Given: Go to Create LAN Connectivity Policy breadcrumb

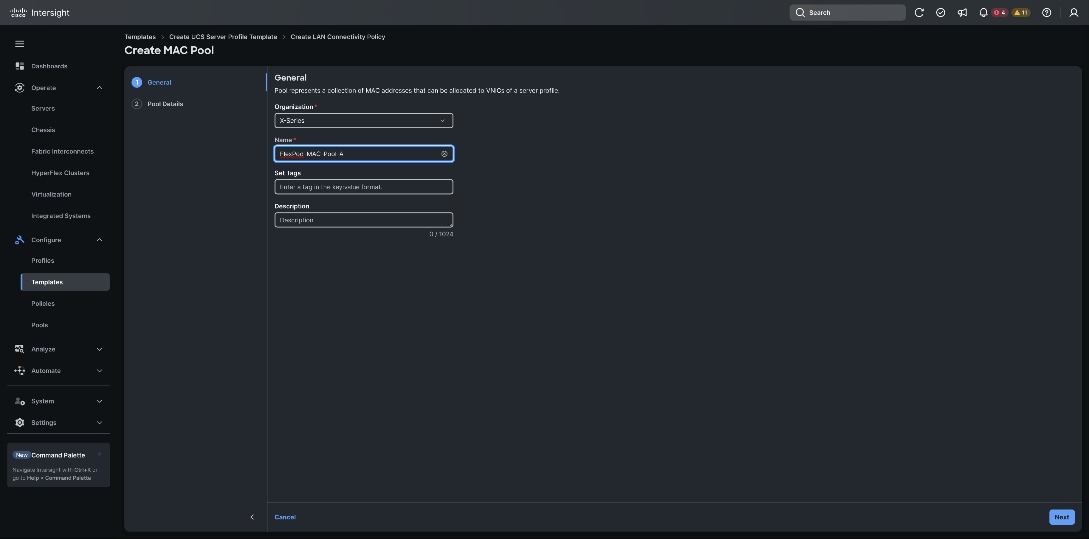Looking at the screenshot, I should pos(338,37).
